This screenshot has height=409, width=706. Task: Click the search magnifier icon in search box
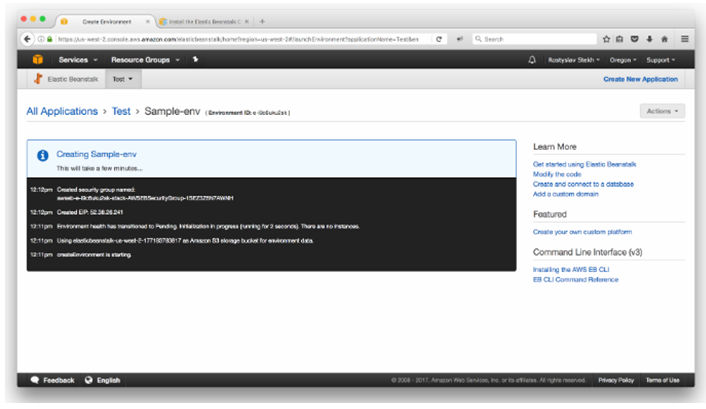click(478, 39)
